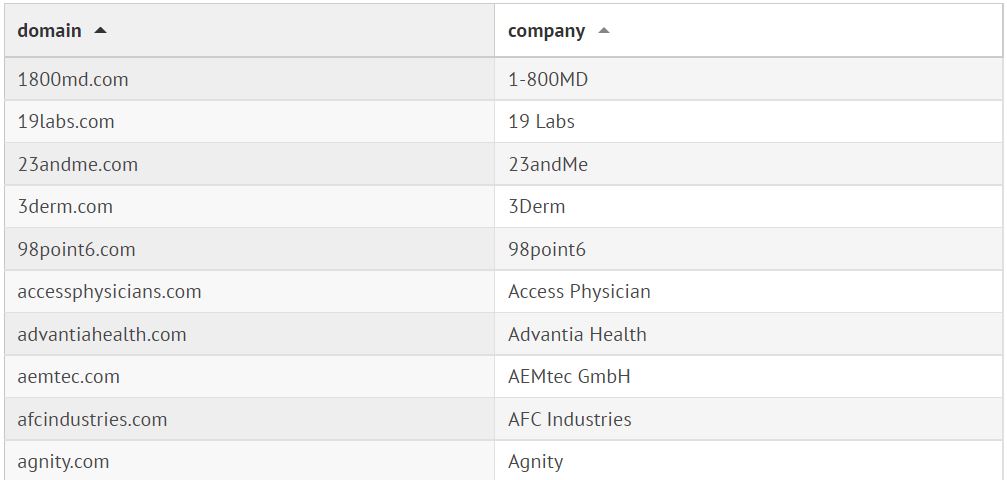
Task: Select the 23andMe company cell
Action: pos(548,164)
